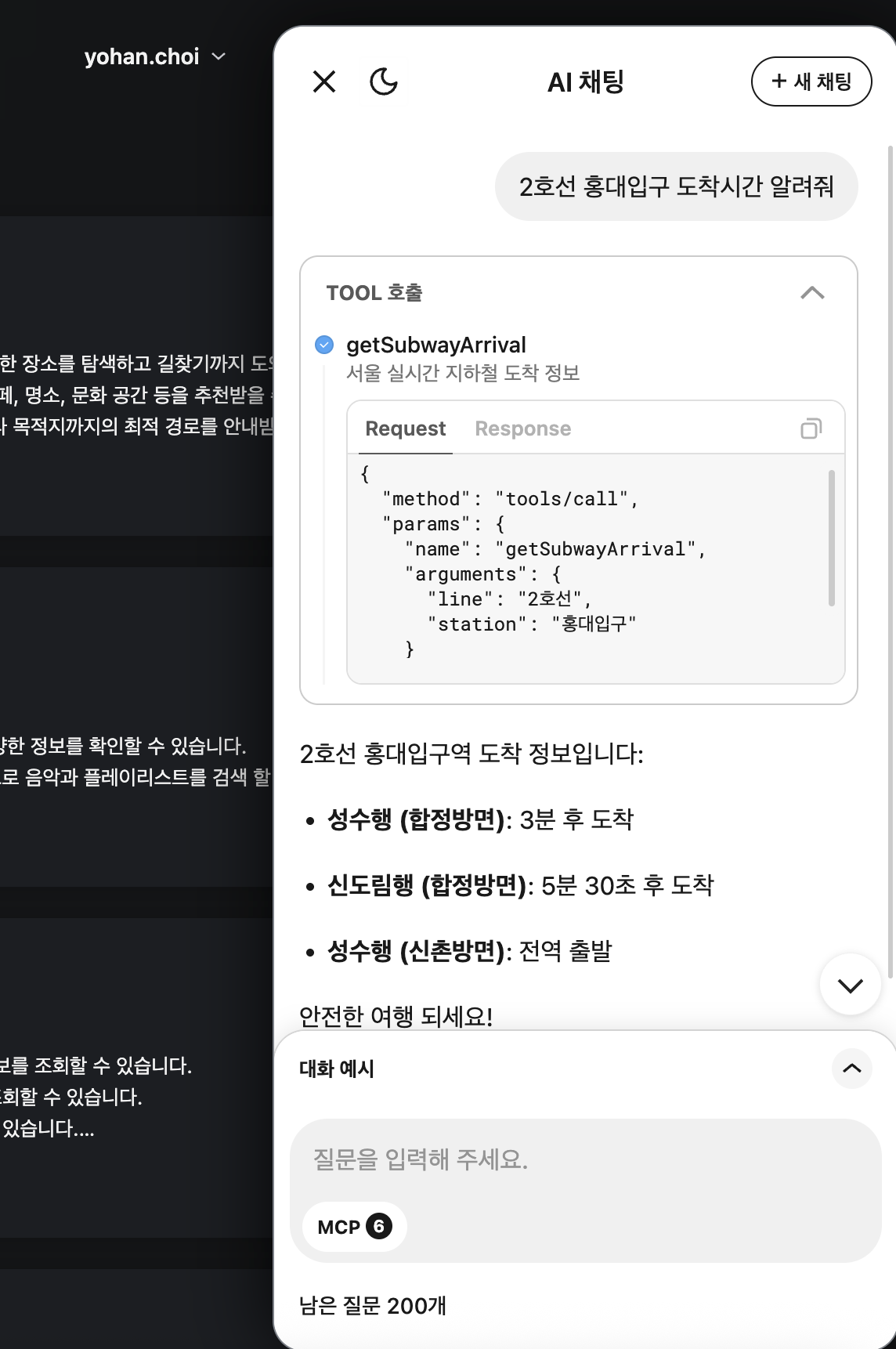
Task: Click the plus icon in 새 채팅
Action: pos(779,81)
